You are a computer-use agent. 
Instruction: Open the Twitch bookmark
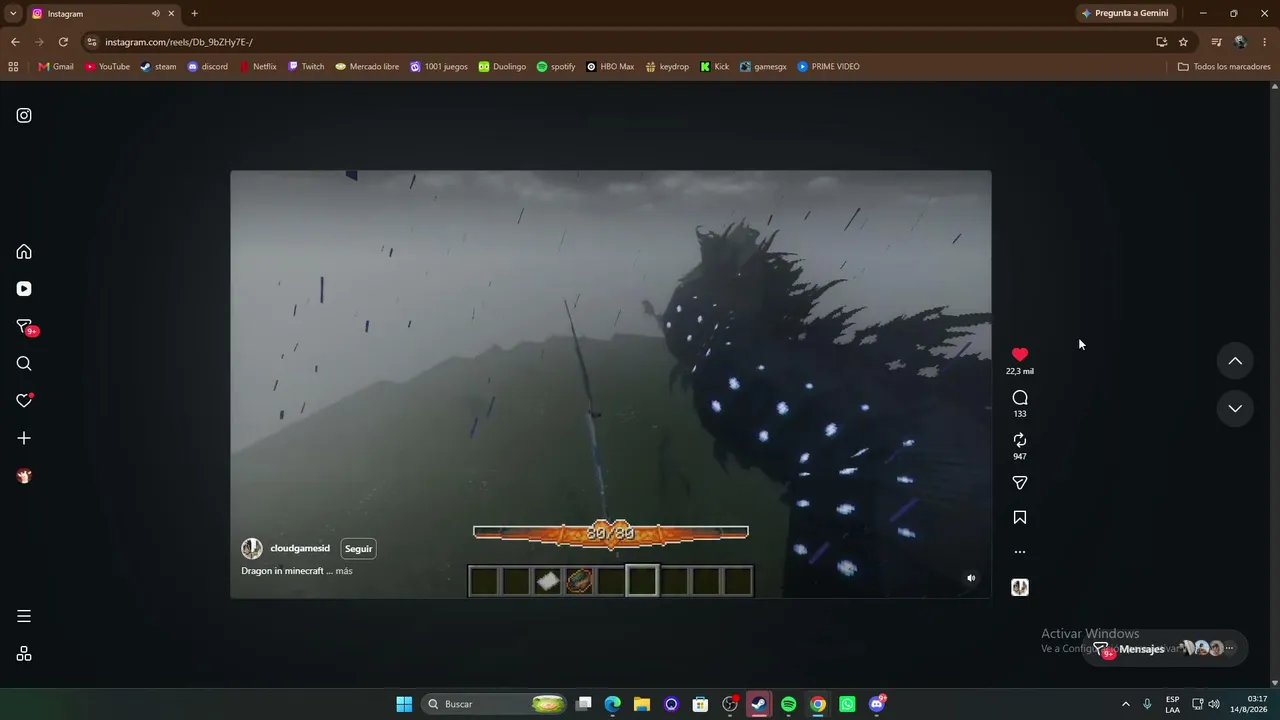306,67
